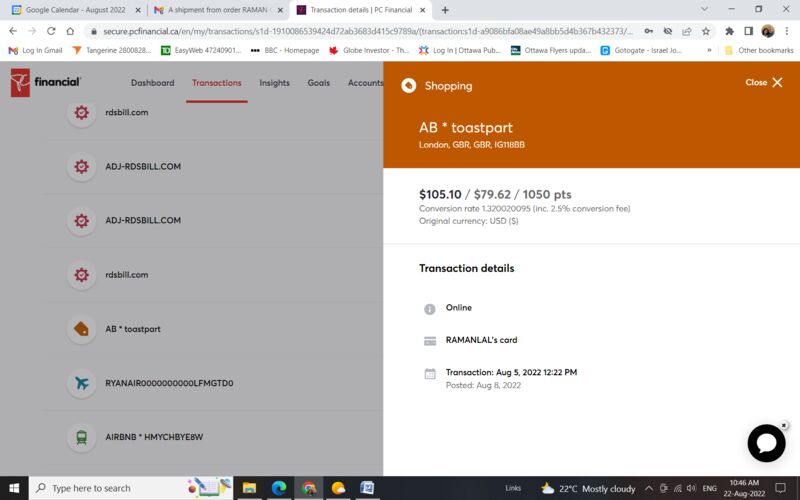Open the tab search chevron
This screenshot has width=800, height=500.
[704, 9]
